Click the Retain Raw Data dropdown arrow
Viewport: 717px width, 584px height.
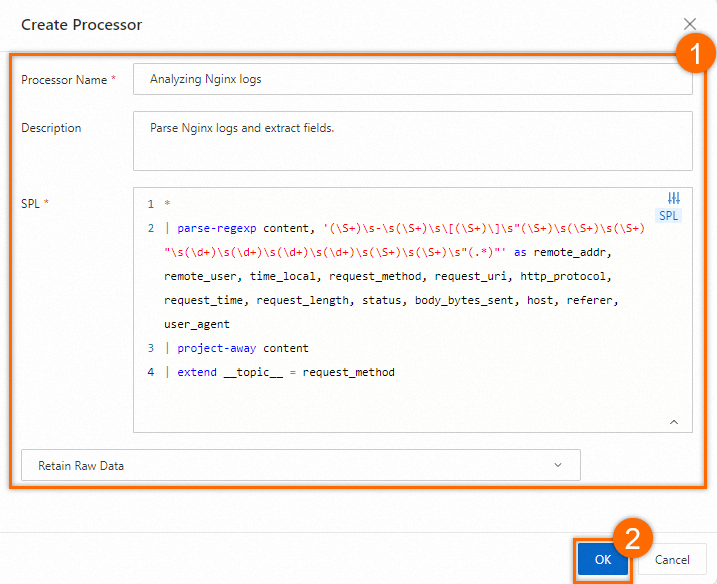coord(558,465)
